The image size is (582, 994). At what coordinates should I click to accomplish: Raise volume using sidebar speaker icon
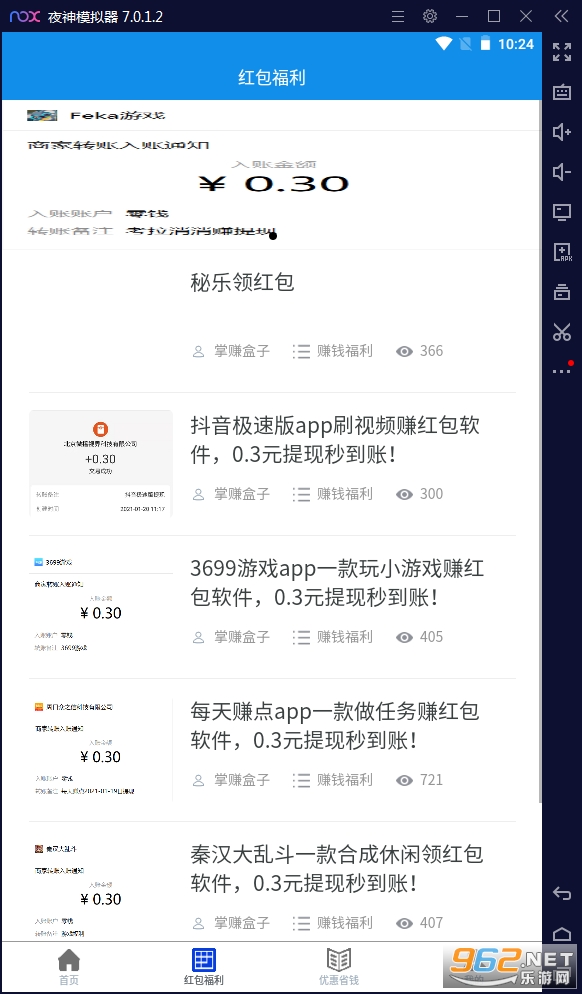(562, 132)
